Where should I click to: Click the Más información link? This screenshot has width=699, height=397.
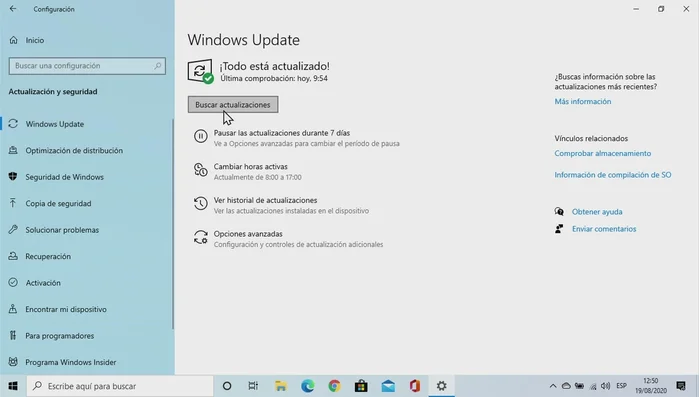[x=583, y=102]
